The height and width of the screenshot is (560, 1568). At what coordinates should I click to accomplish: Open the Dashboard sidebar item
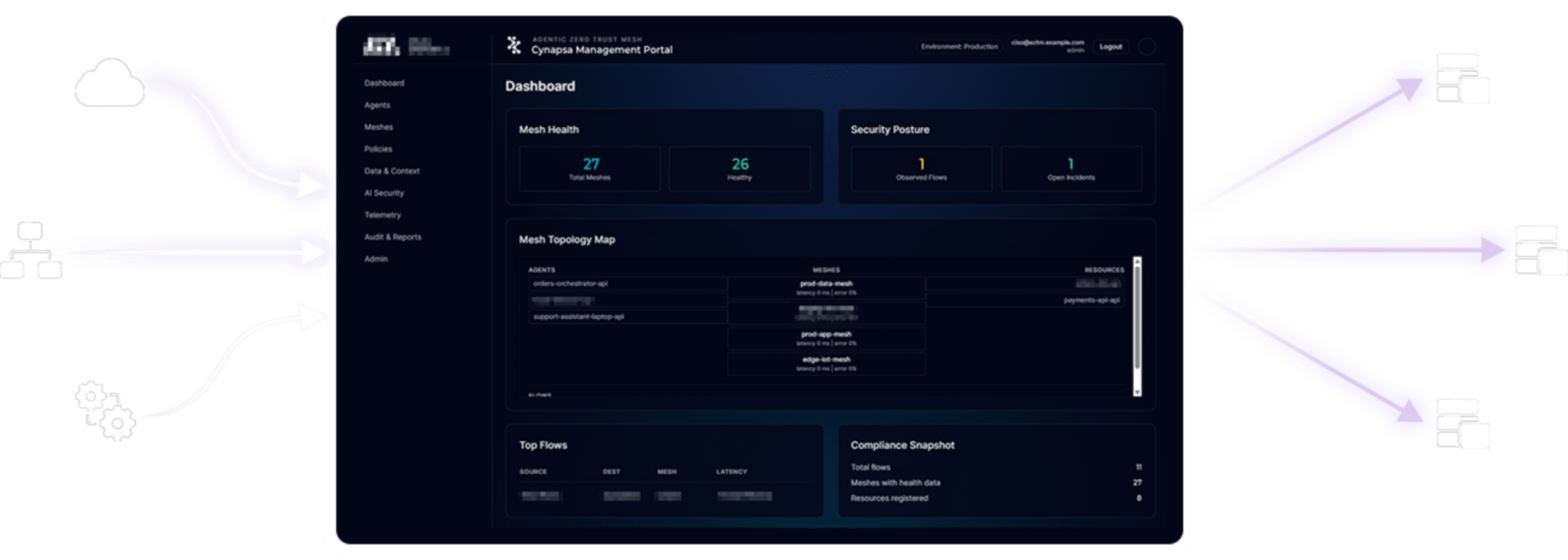point(384,83)
